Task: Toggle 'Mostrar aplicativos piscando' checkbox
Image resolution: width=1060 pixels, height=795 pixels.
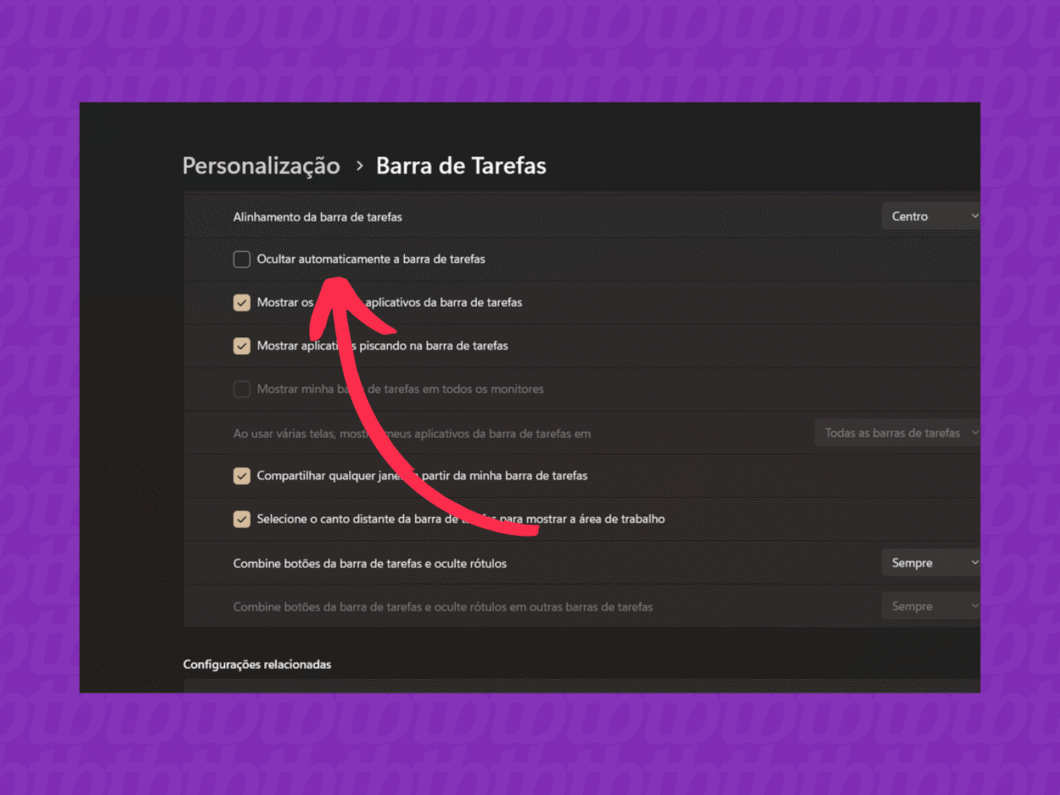Action: [241, 346]
